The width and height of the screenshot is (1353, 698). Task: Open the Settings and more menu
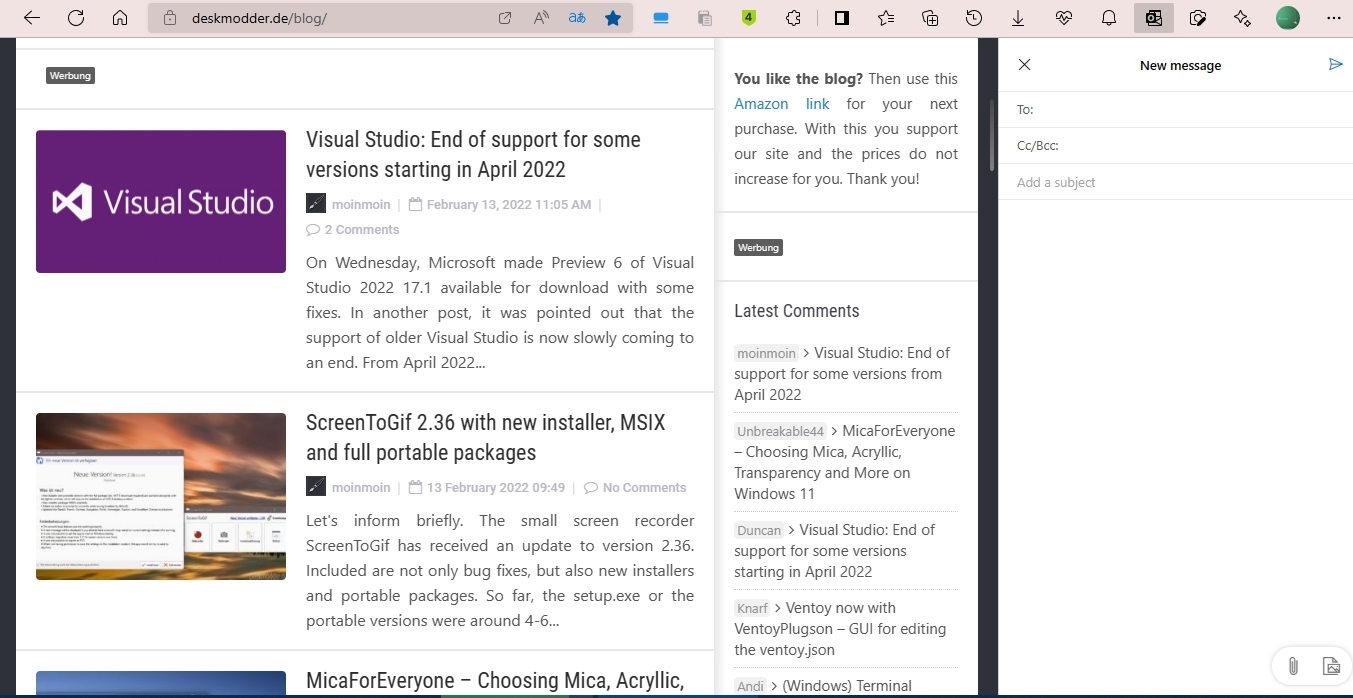[x=1333, y=18]
